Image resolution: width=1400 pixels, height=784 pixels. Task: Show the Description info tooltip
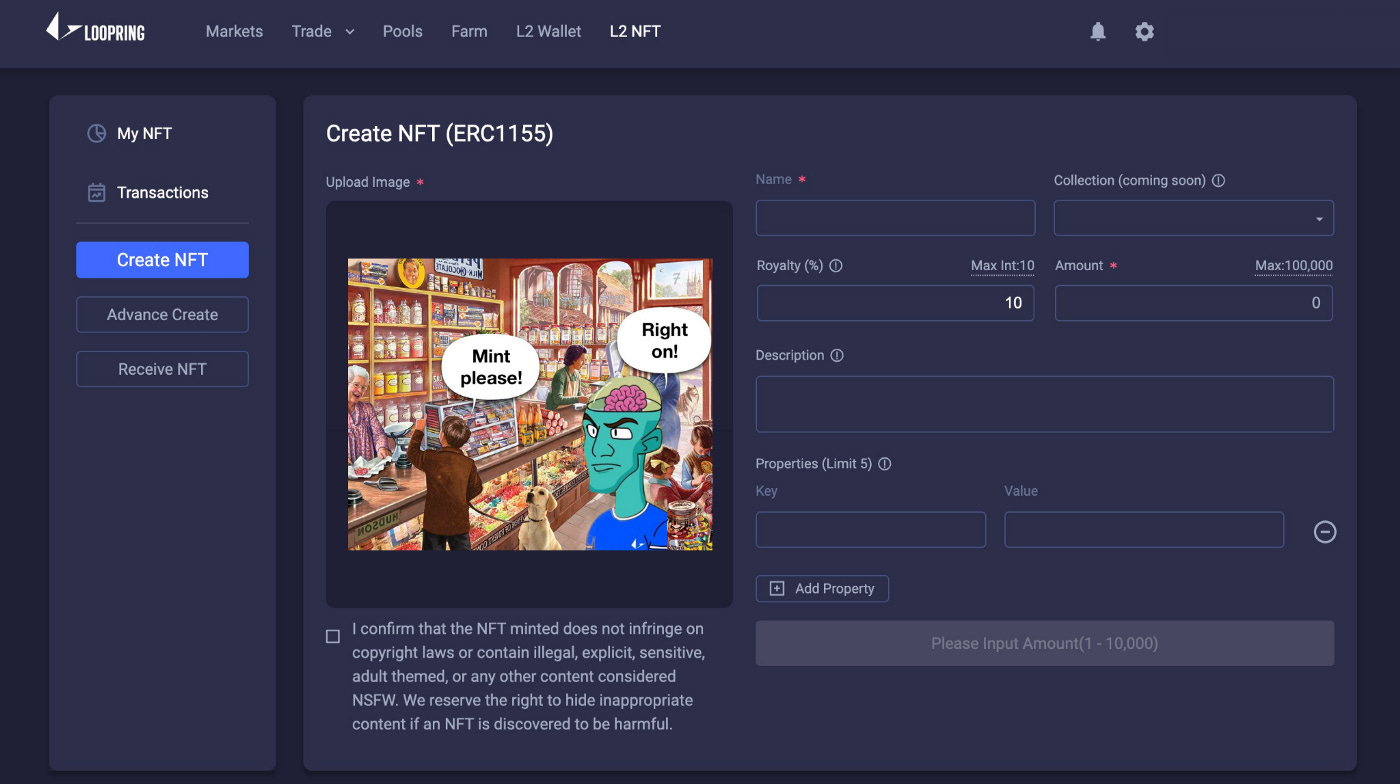[x=837, y=356]
